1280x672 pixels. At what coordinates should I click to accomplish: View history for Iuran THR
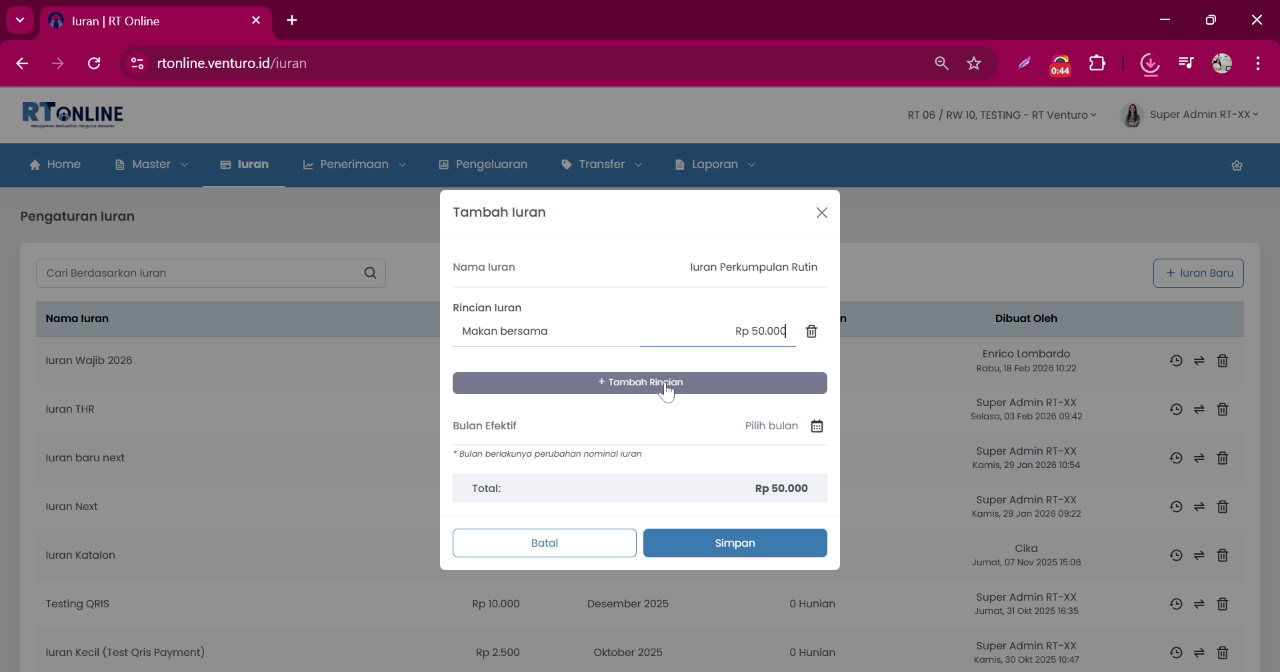pos(1176,409)
